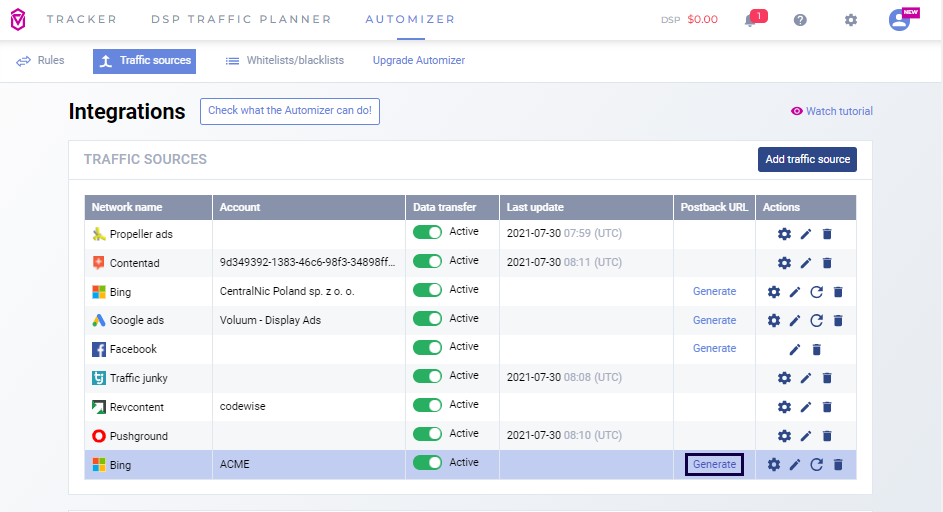Open settings gear for Propeller ads row
943x512 pixels.
(784, 234)
